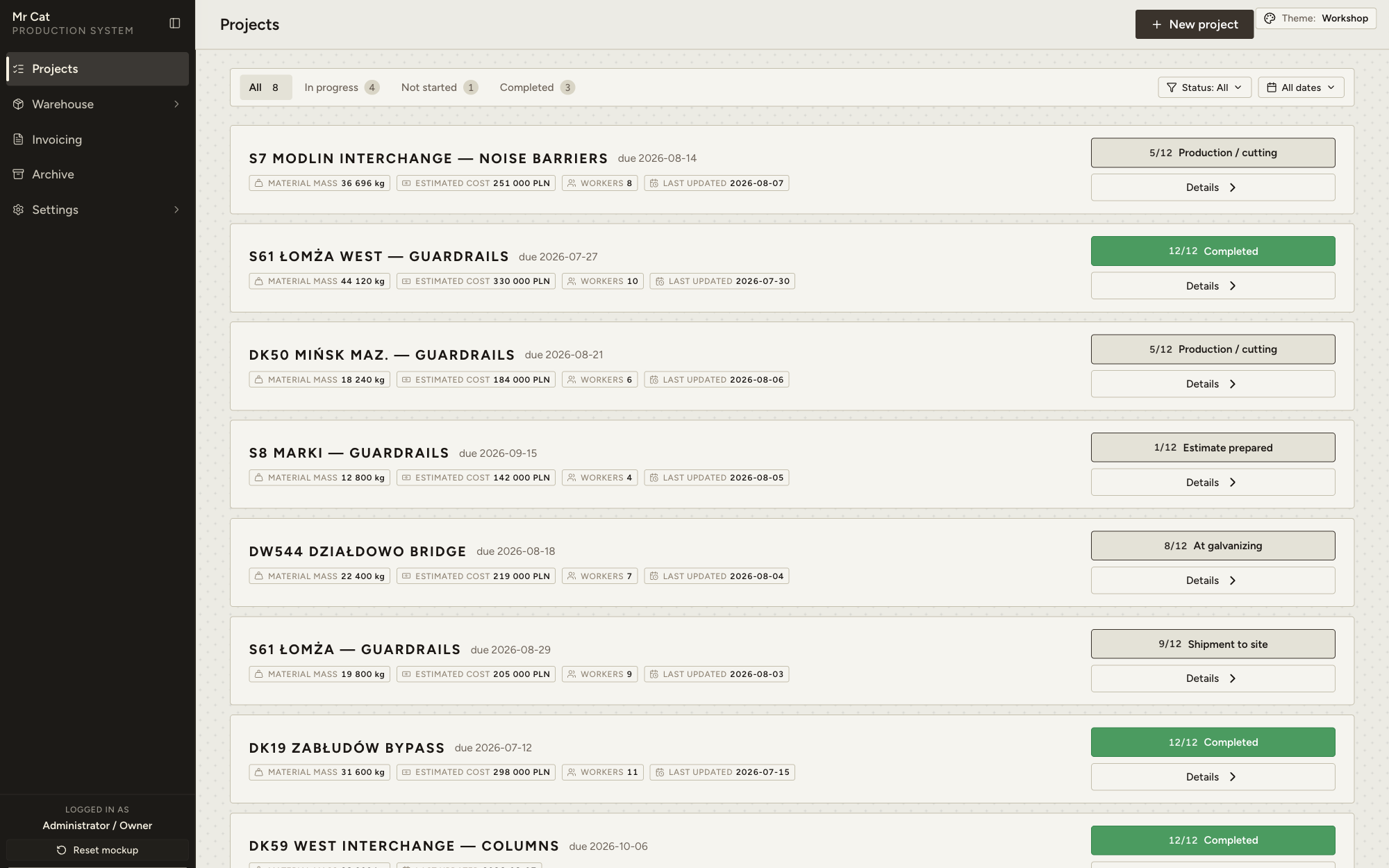Click the DK59 WEST INTERCHANGE — COLUMNS title
The image size is (1389, 868).
pos(404,846)
